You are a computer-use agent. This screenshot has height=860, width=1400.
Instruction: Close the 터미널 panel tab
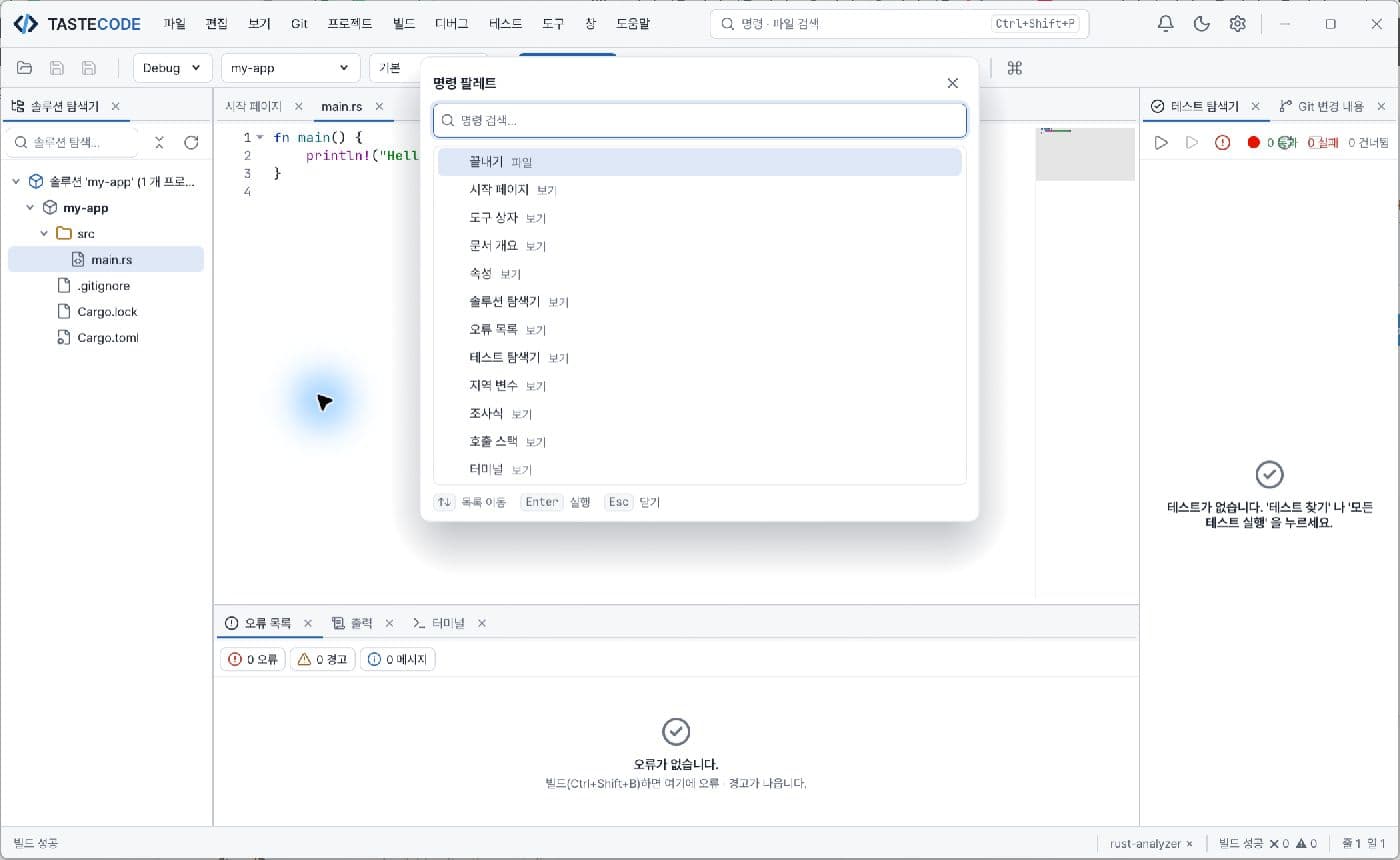click(481, 623)
